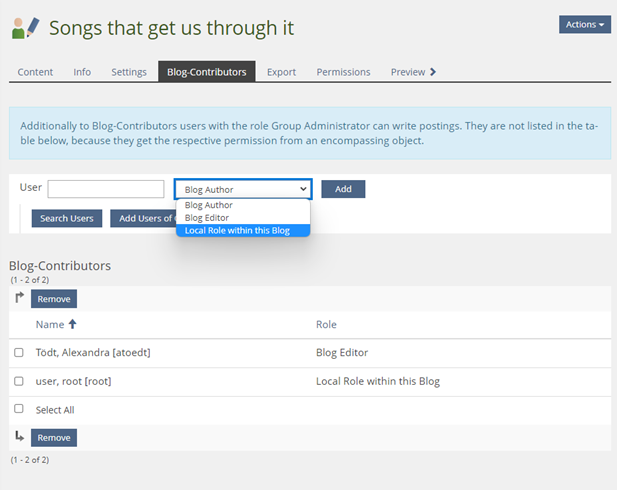The height and width of the screenshot is (490, 617).
Task: Click the arrow icon beside bottom Remove
Action: tap(19, 437)
